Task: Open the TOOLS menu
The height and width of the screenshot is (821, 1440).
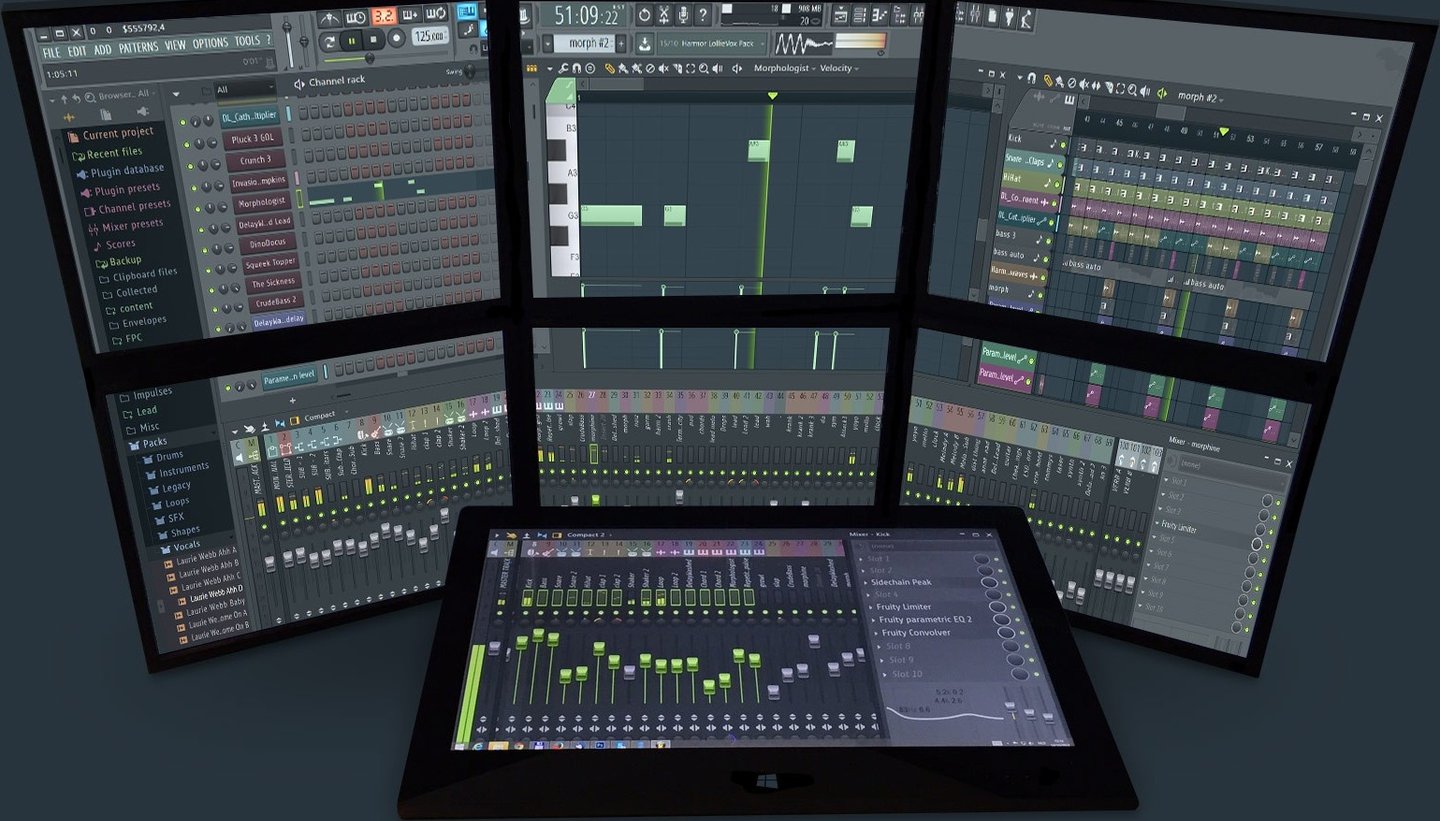Action: [246, 41]
